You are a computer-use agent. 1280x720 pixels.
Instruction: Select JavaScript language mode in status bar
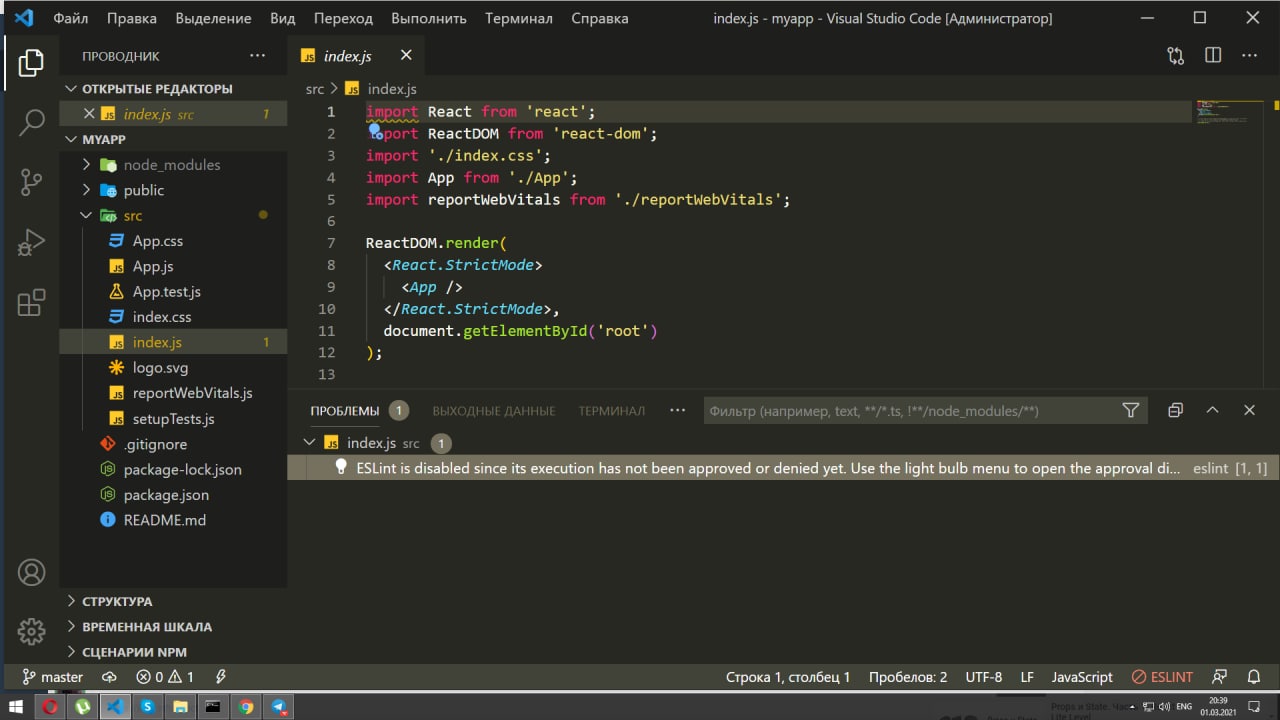point(1081,677)
